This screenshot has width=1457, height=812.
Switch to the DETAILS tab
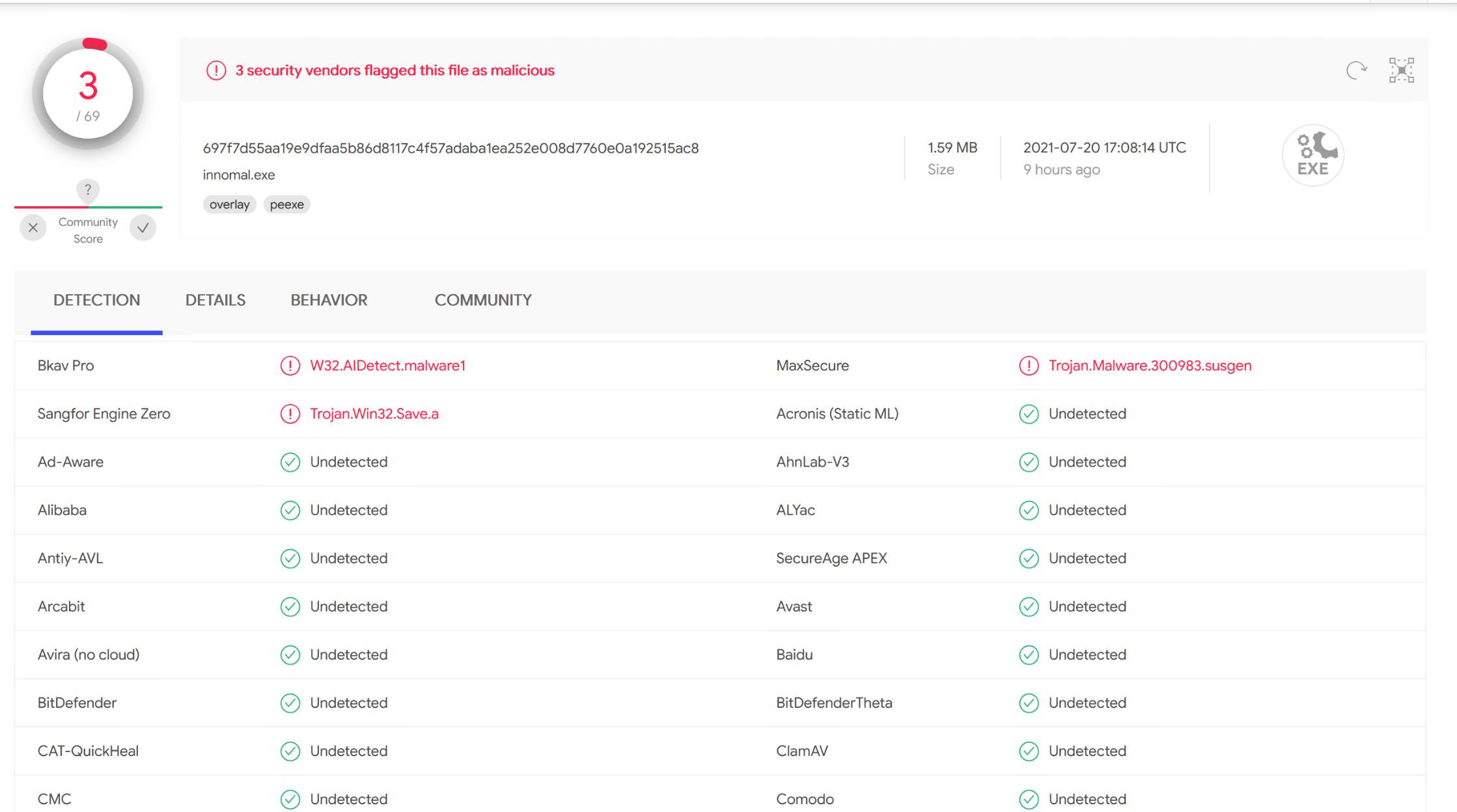tap(215, 300)
